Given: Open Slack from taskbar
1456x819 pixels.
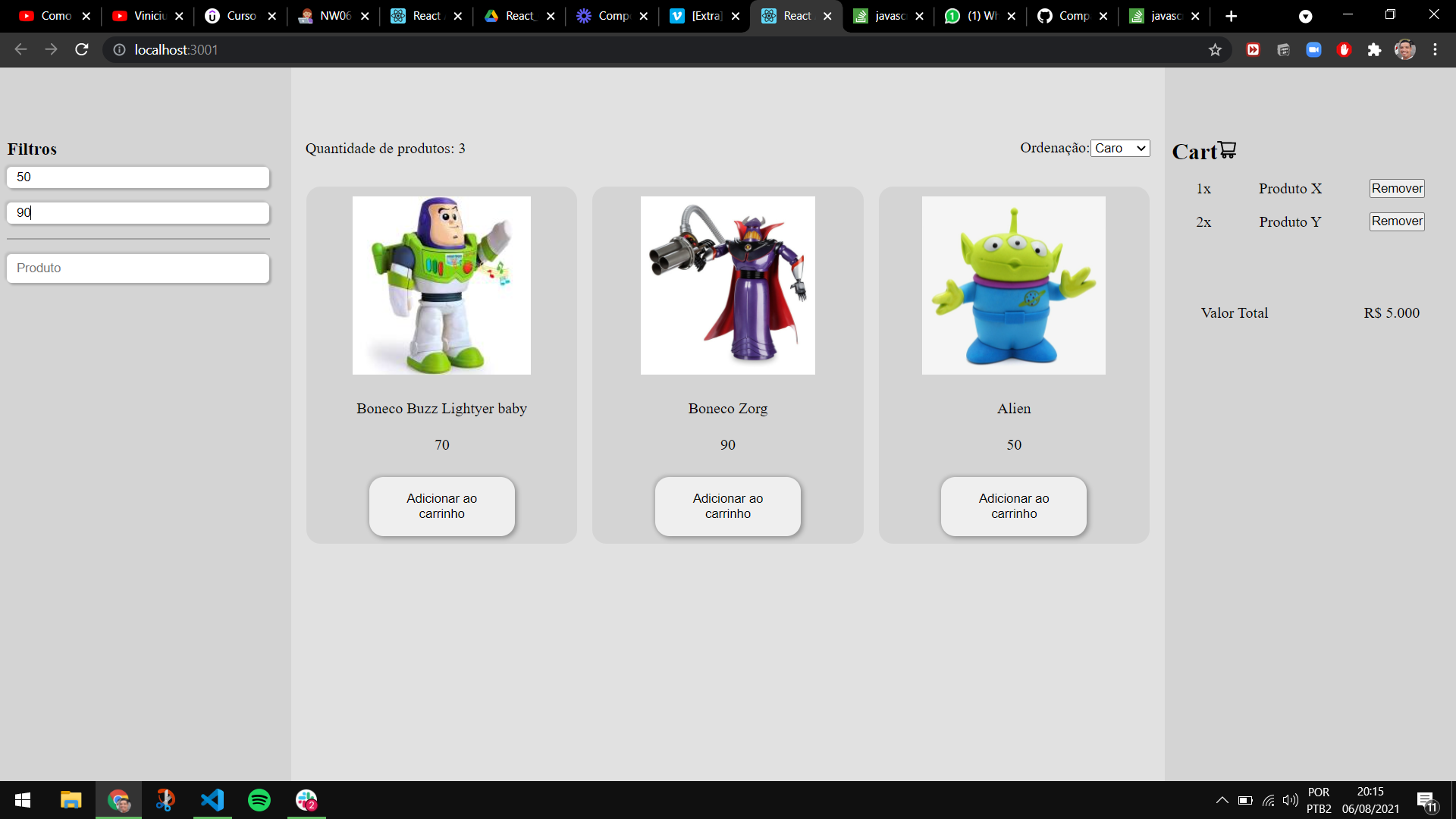Looking at the screenshot, I should click(x=306, y=800).
